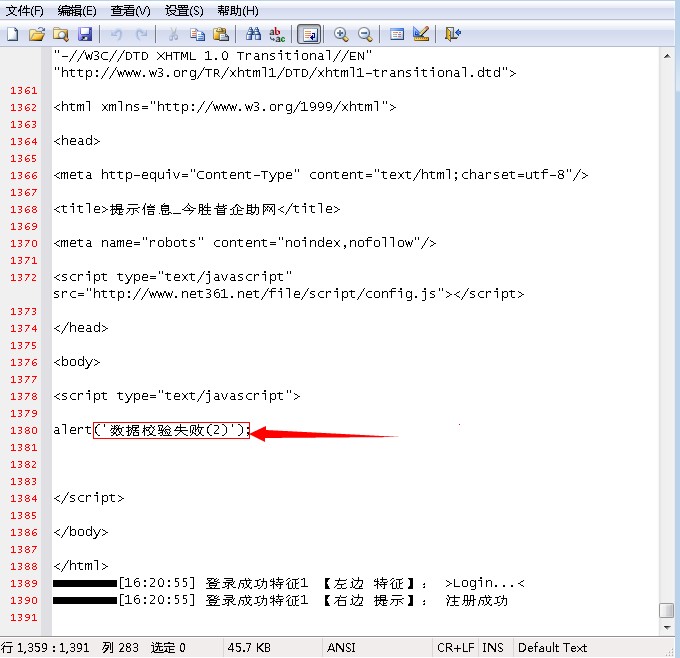
Task: Cut selection with the scissors icon
Action: click(x=173, y=34)
